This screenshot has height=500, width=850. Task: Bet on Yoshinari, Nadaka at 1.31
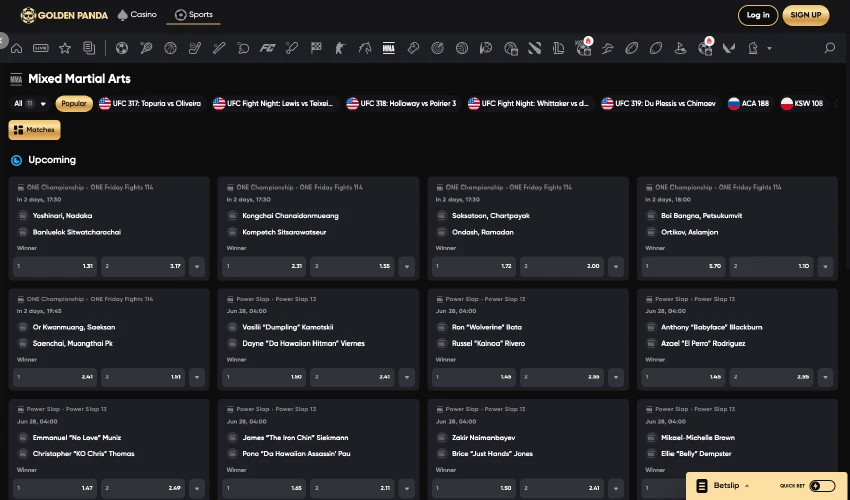[x=55, y=266]
